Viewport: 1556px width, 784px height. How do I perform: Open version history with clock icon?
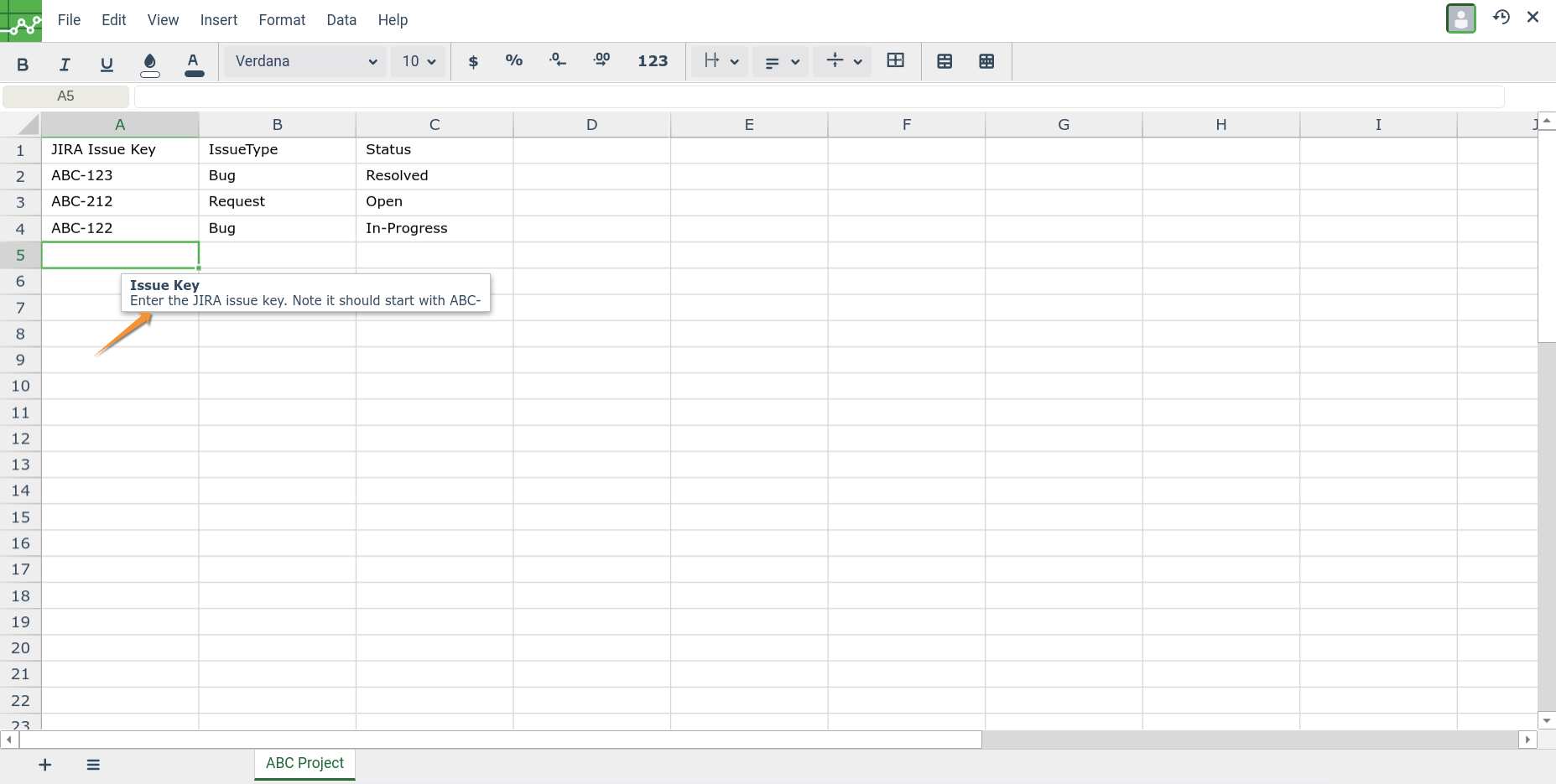pos(1501,17)
